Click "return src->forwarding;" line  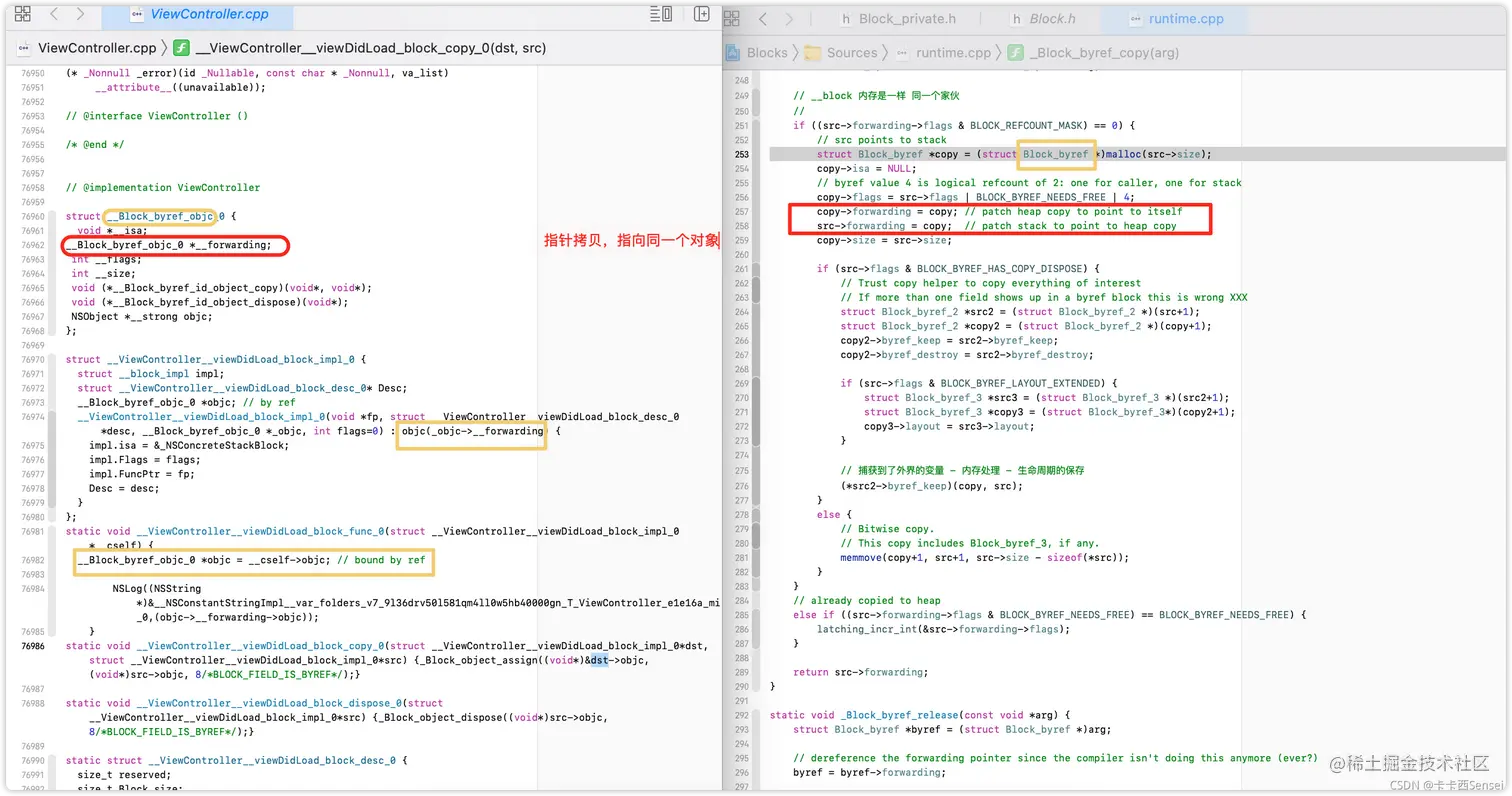860,672
